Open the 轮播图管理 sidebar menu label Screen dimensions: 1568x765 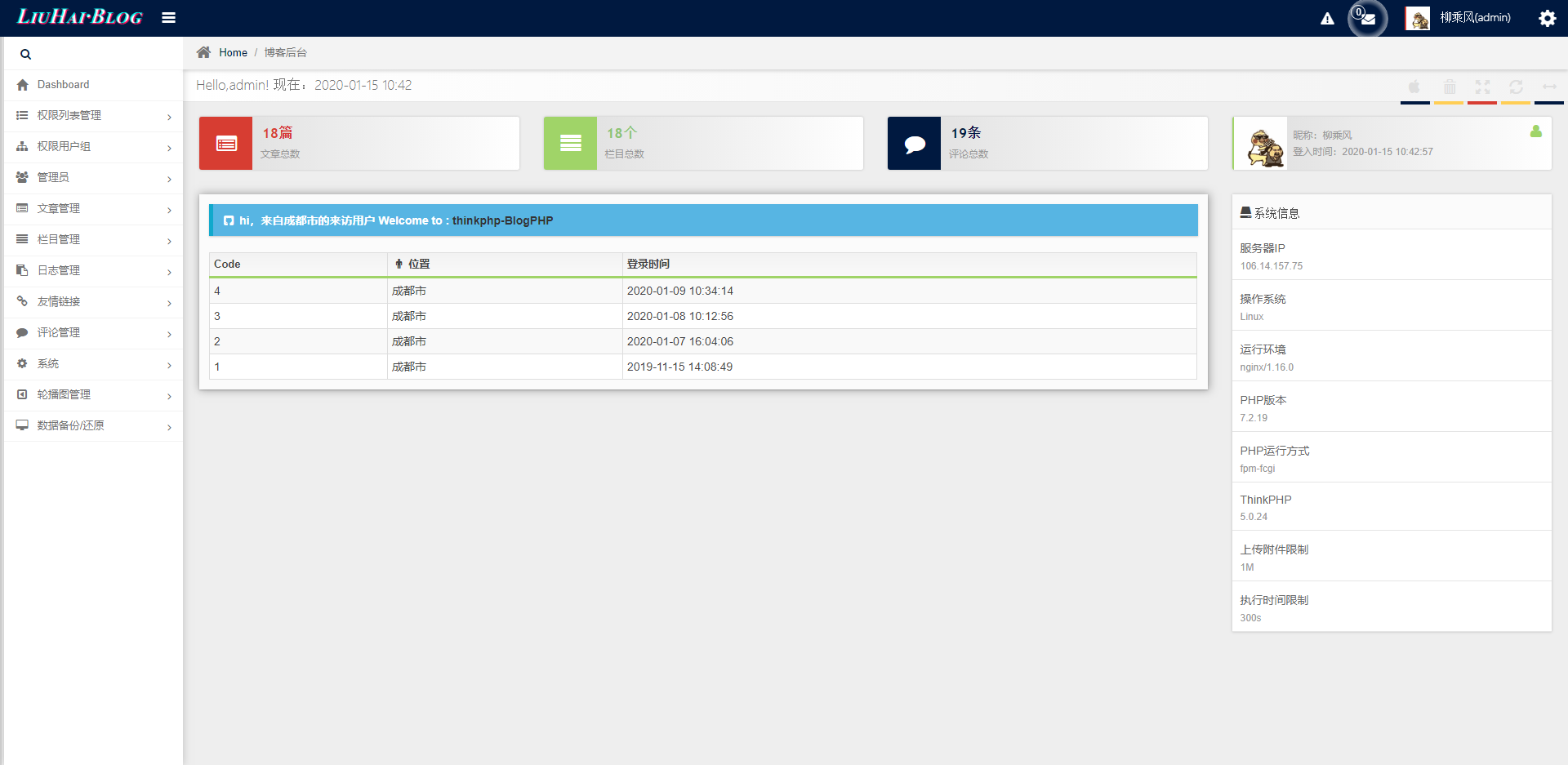(64, 395)
